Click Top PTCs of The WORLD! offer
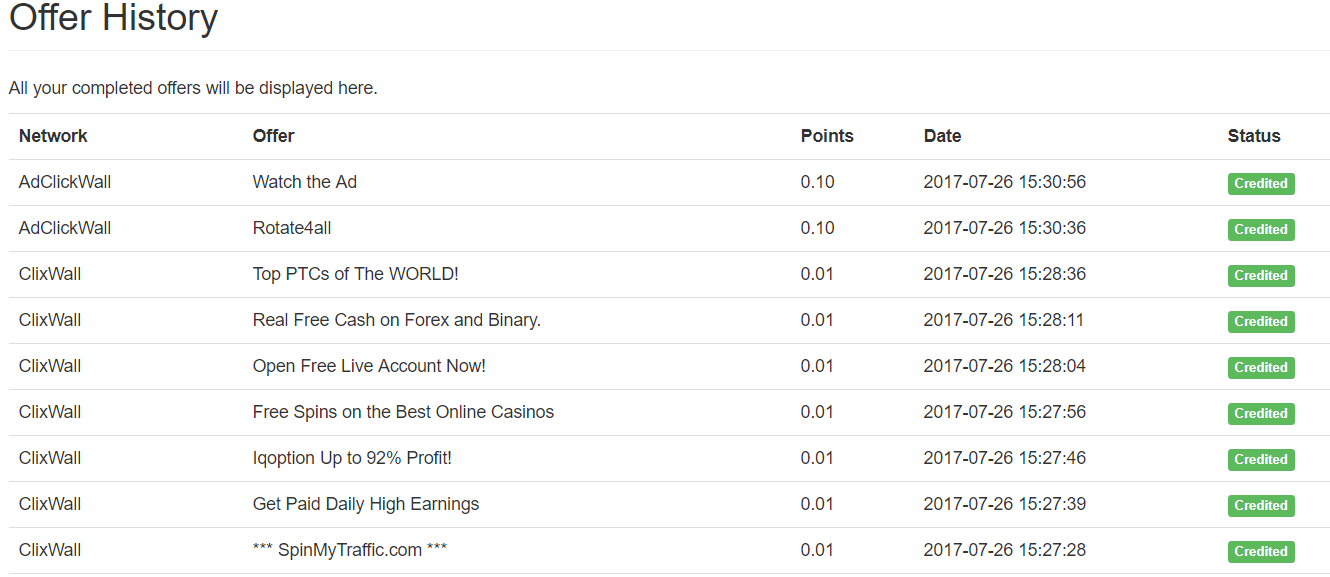Image resolution: width=1330 pixels, height=577 pixels. [x=355, y=274]
